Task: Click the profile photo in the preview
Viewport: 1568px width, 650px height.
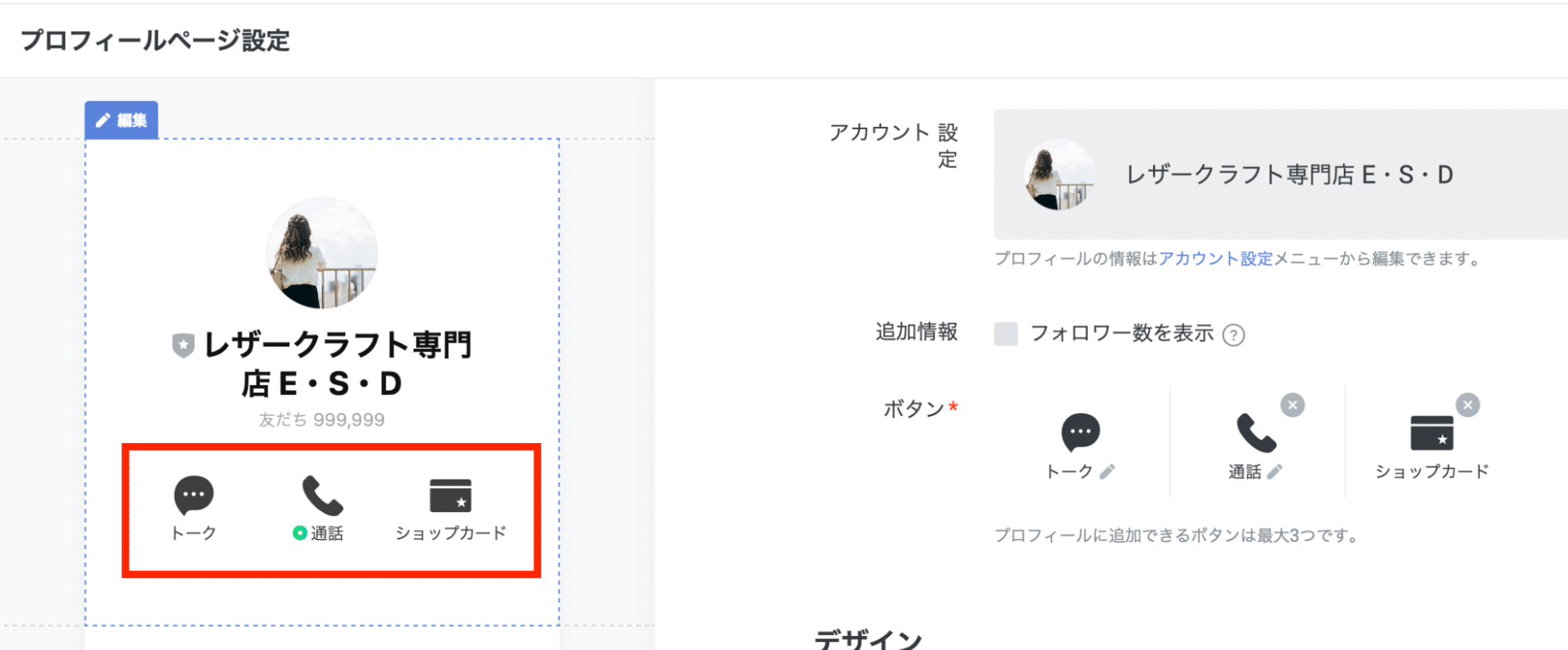Action: [322, 252]
